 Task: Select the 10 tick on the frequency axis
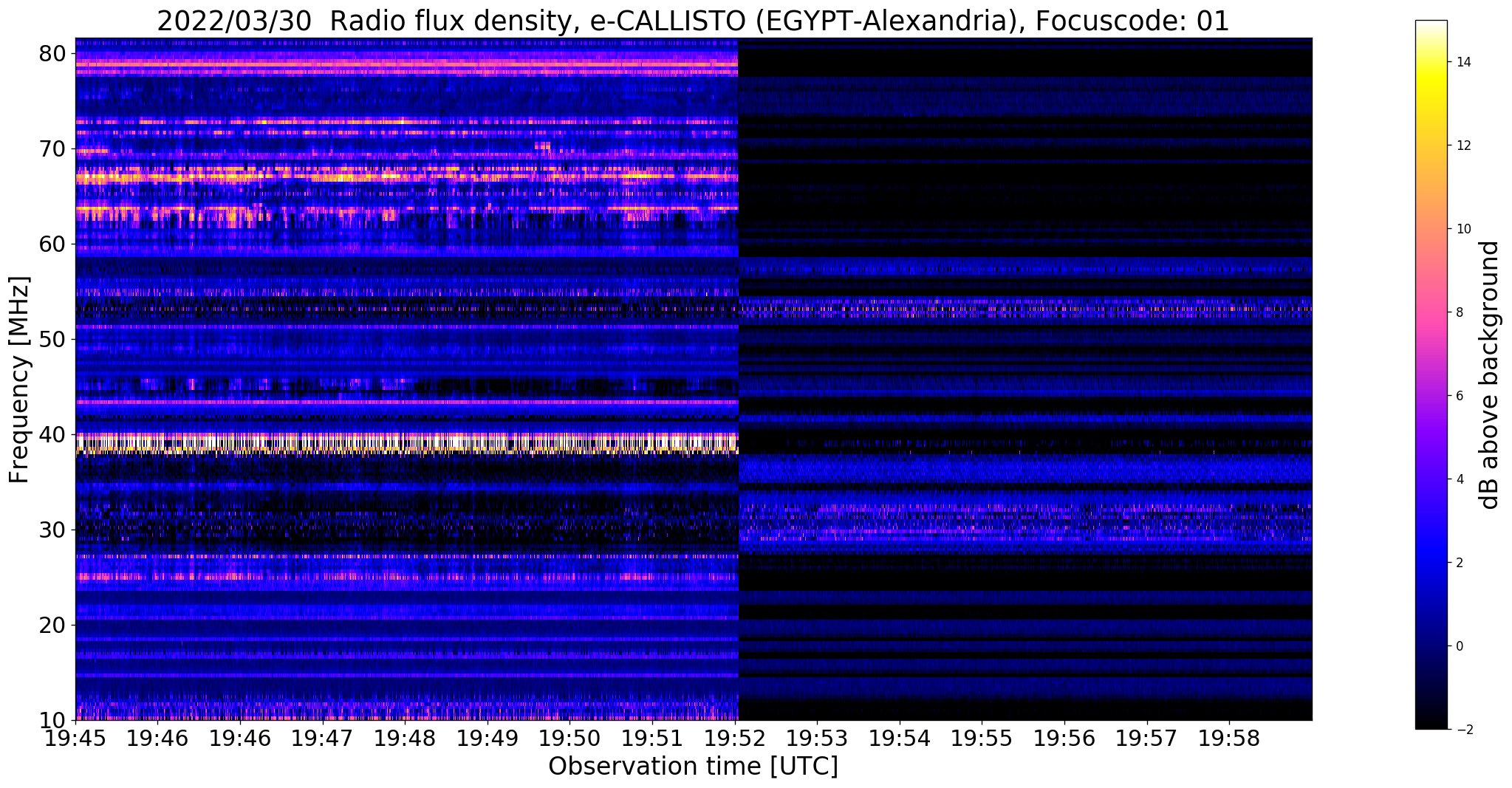(x=53, y=719)
